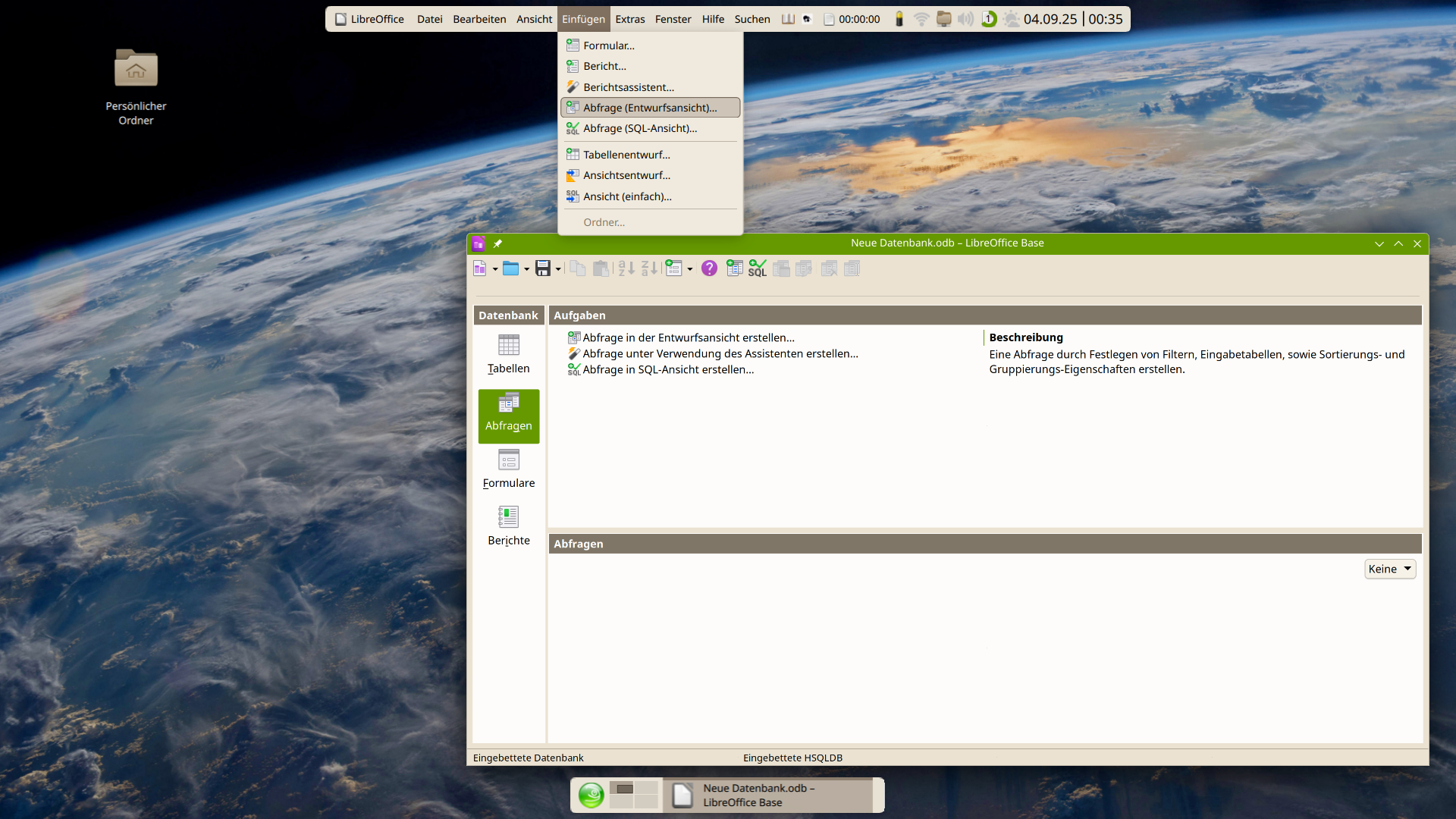Select Formulare in the database sidebar
Viewport: 1456px width, 819px height.
(x=508, y=469)
